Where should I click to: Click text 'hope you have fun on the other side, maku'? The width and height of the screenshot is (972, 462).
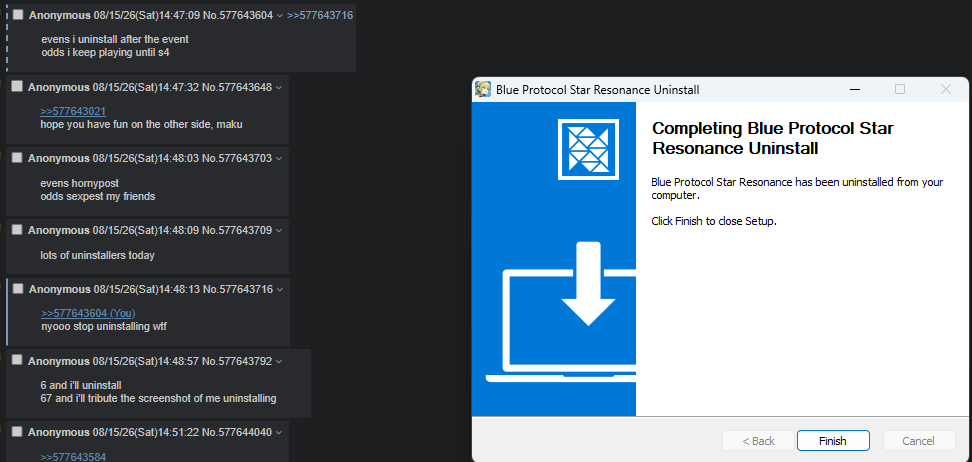coord(141,124)
